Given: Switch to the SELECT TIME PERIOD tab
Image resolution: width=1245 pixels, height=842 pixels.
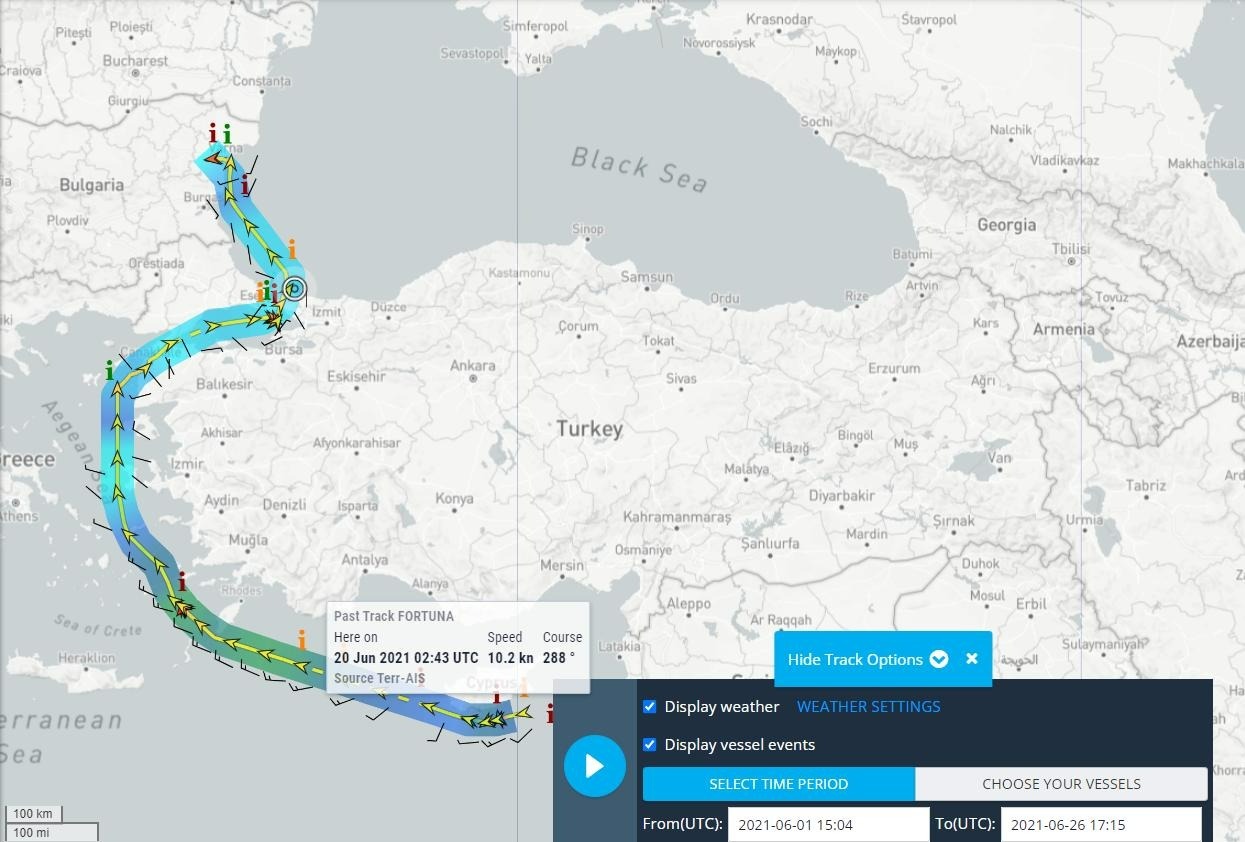Looking at the screenshot, I should (x=778, y=784).
